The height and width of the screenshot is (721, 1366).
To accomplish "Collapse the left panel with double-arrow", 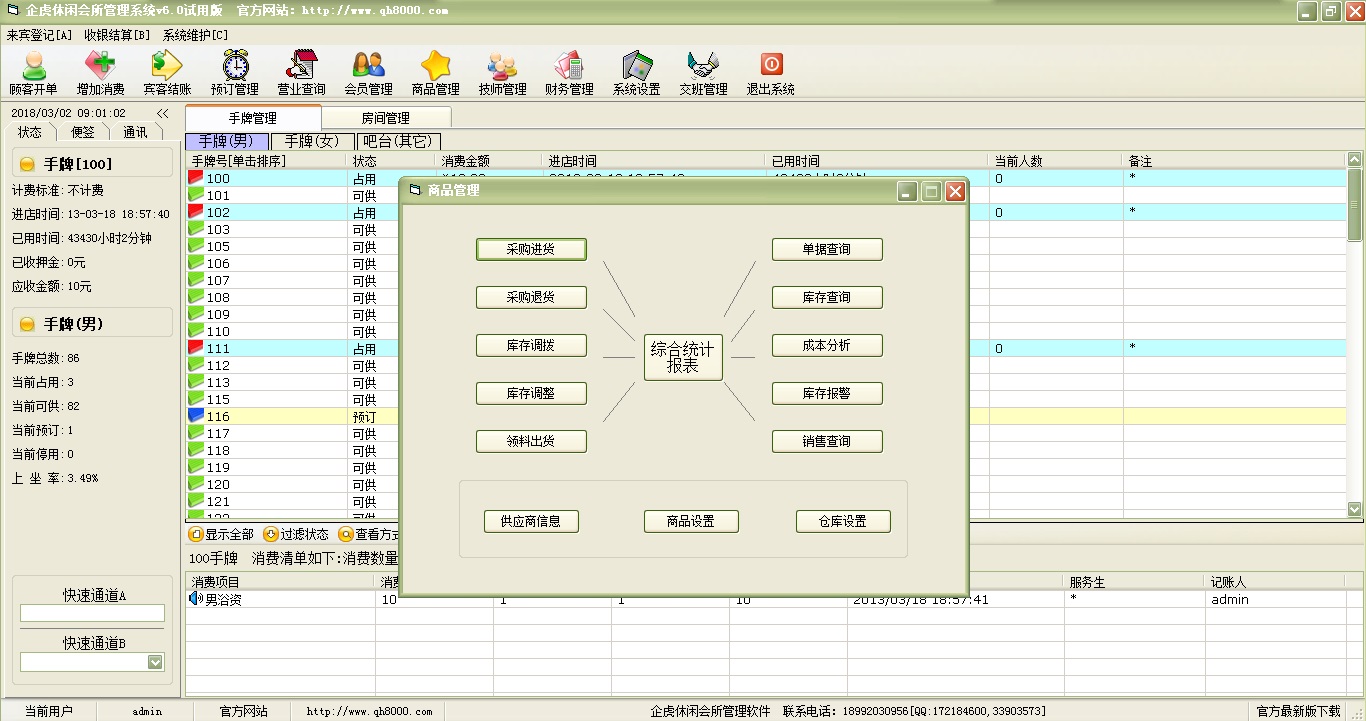I will point(163,114).
